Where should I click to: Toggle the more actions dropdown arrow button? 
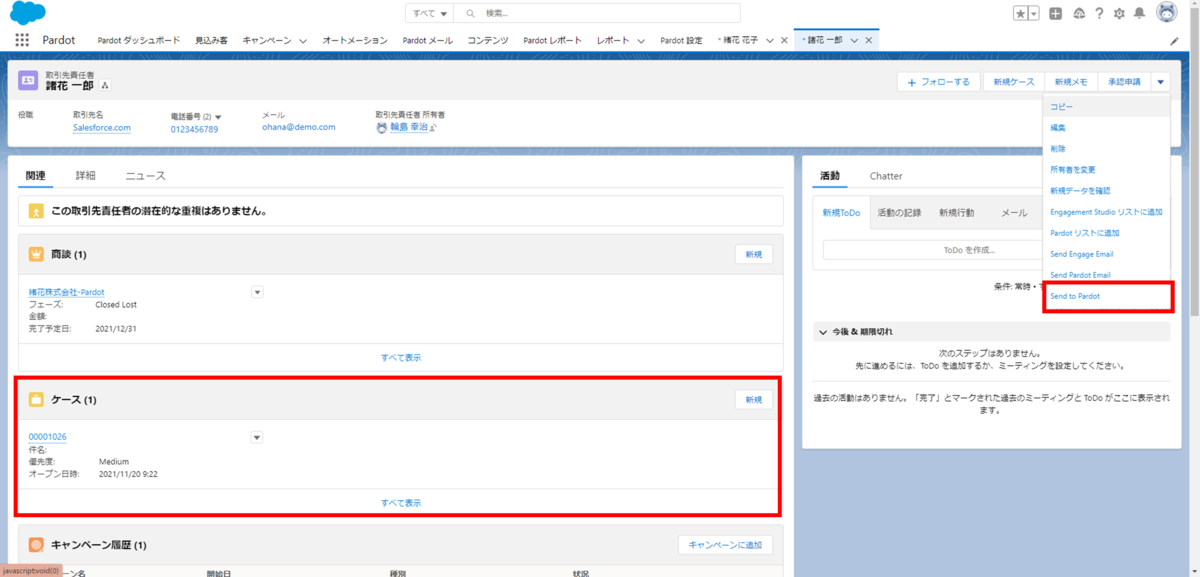click(1160, 82)
